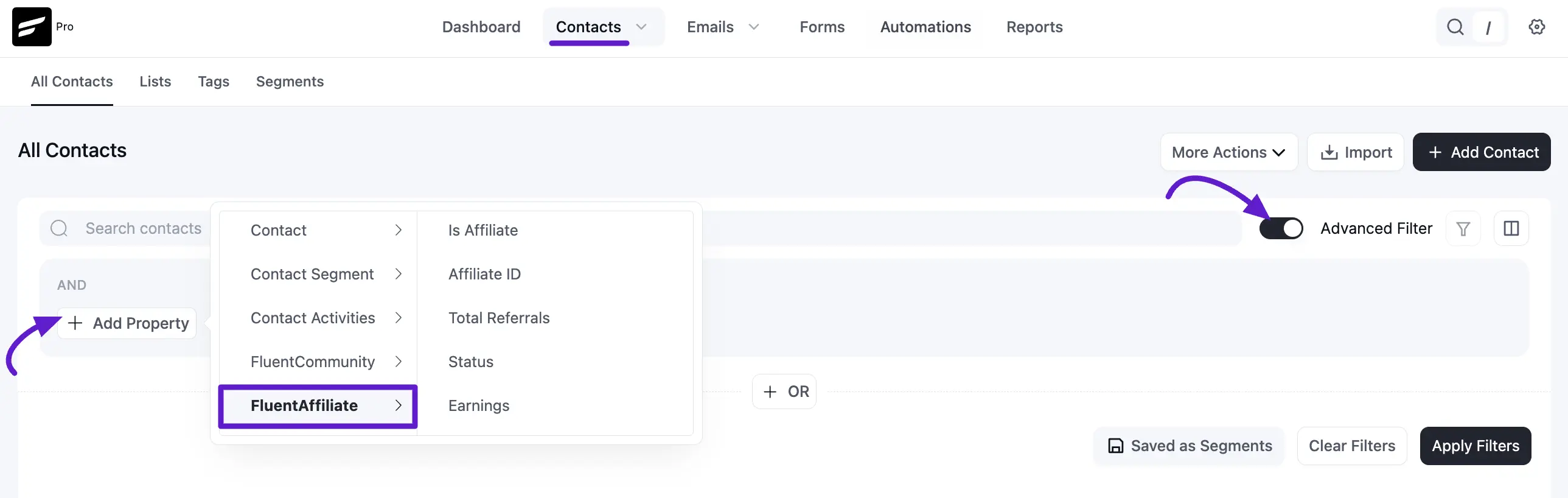Expand the Contacts menu chevron
This screenshot has width=1568, height=498.
(x=641, y=27)
